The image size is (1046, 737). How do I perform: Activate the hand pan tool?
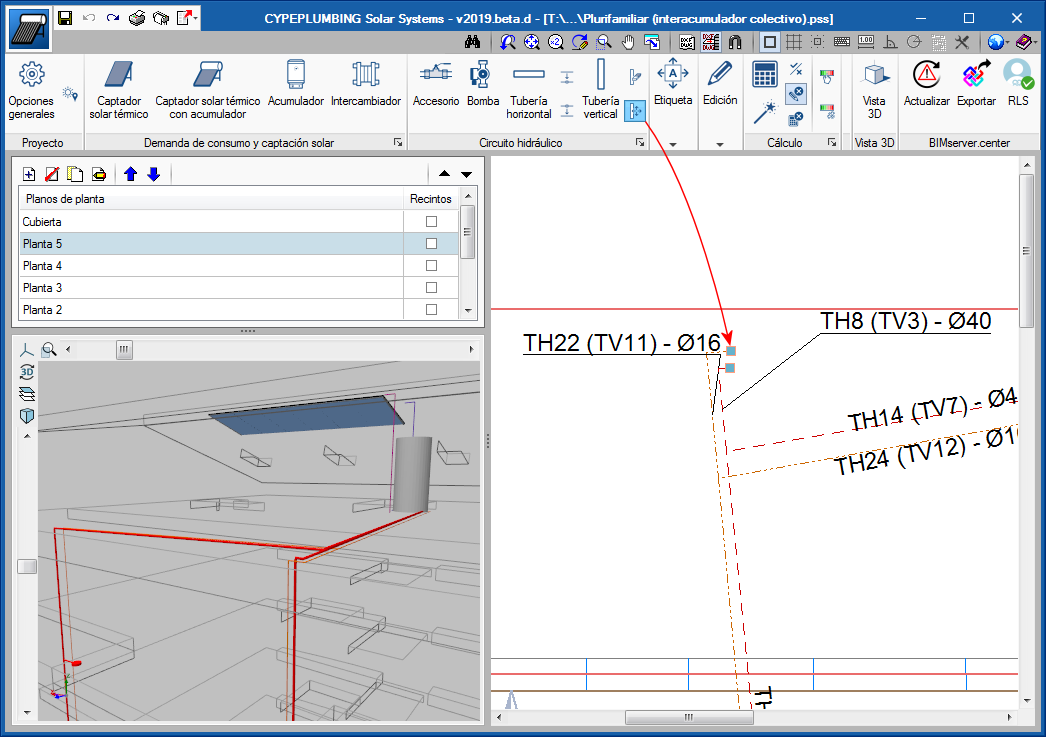(x=628, y=43)
